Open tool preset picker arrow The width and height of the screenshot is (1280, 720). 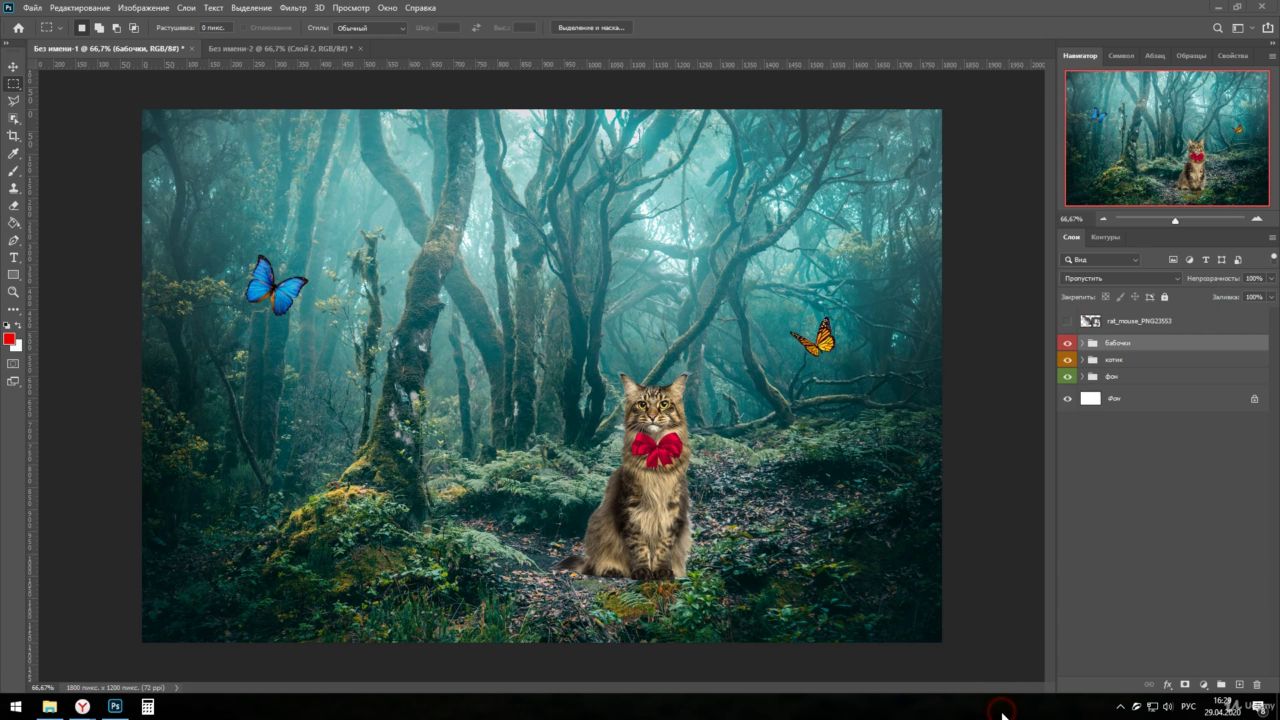[x=61, y=28]
